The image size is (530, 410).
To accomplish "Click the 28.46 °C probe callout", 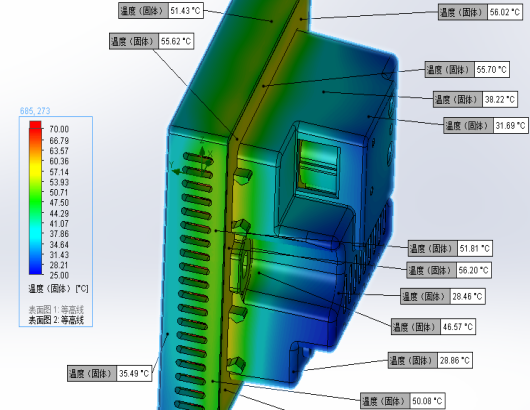I will tap(443, 296).
